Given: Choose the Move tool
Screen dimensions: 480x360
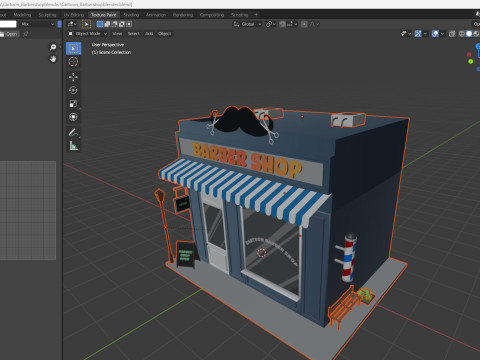Looking at the screenshot, I should click(x=73, y=77).
